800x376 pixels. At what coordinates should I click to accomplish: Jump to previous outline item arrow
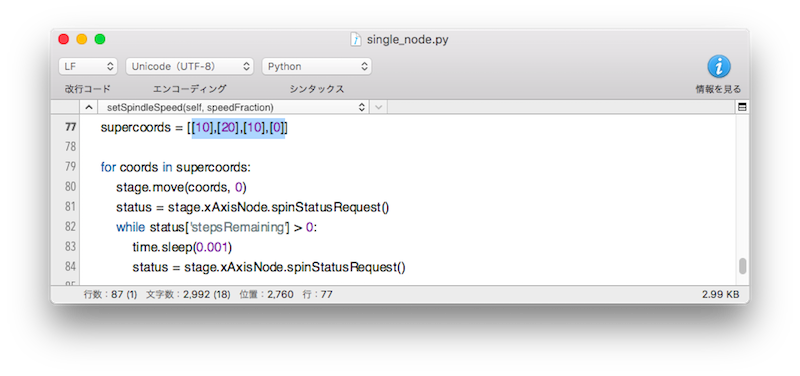[x=88, y=107]
